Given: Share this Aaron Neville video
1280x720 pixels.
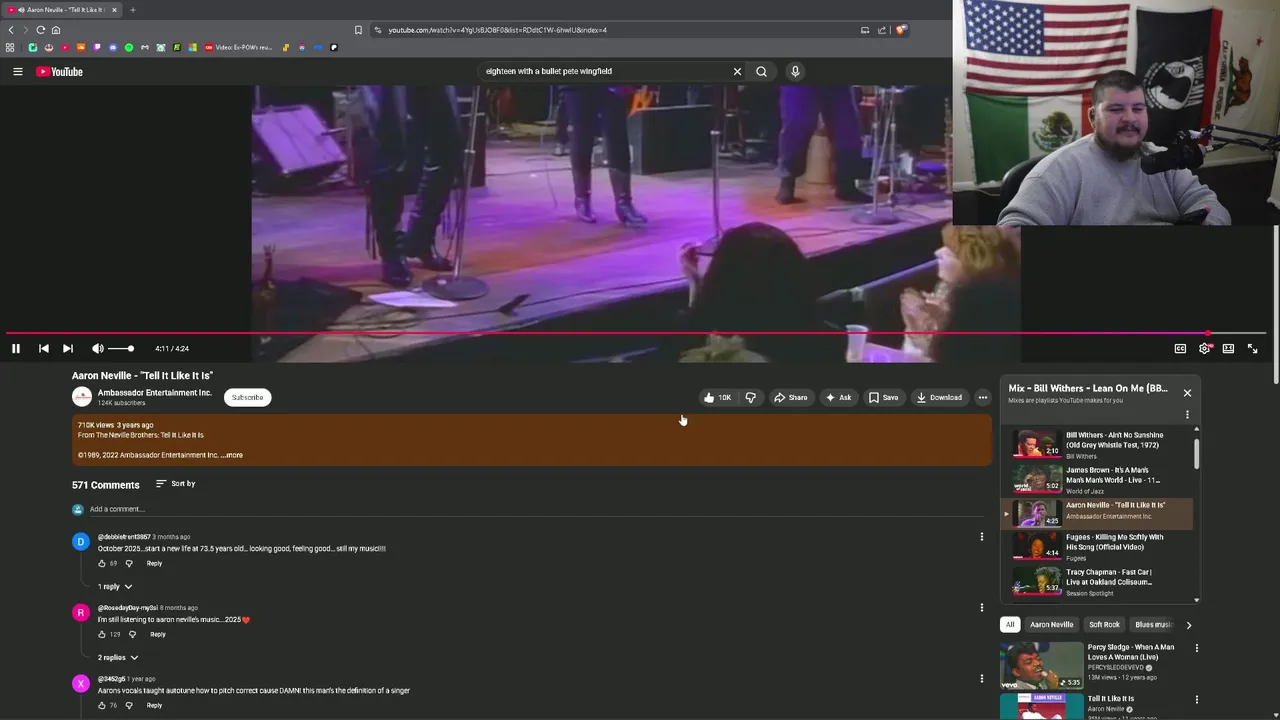Looking at the screenshot, I should tap(790, 397).
